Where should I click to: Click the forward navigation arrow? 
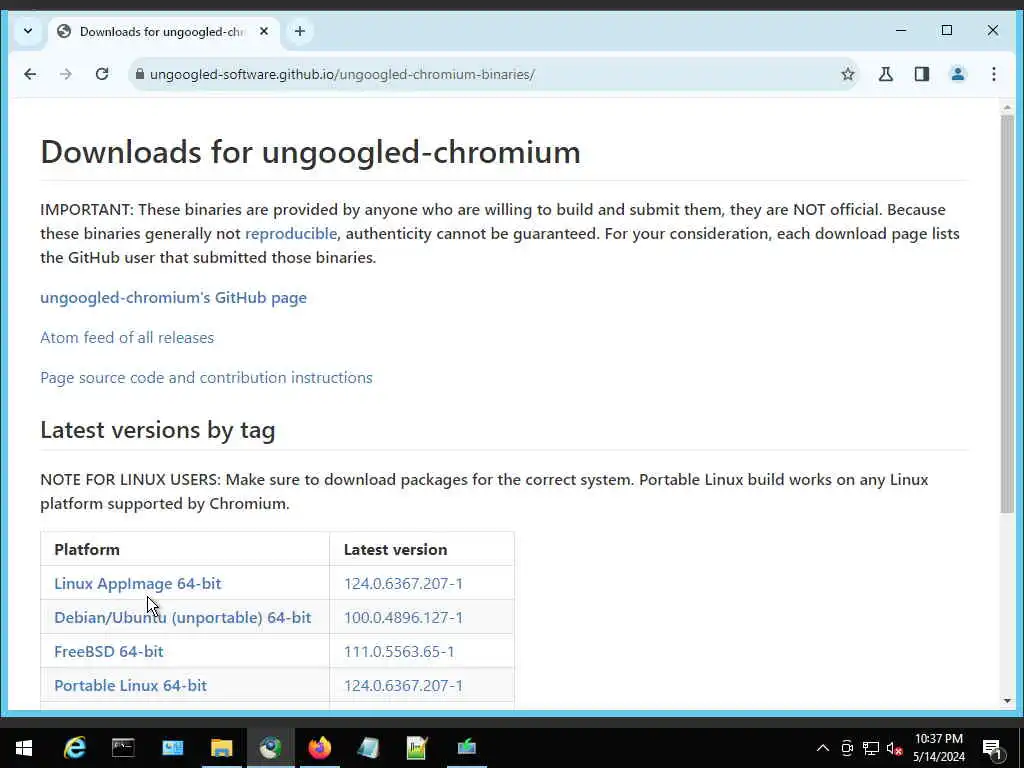[x=65, y=74]
